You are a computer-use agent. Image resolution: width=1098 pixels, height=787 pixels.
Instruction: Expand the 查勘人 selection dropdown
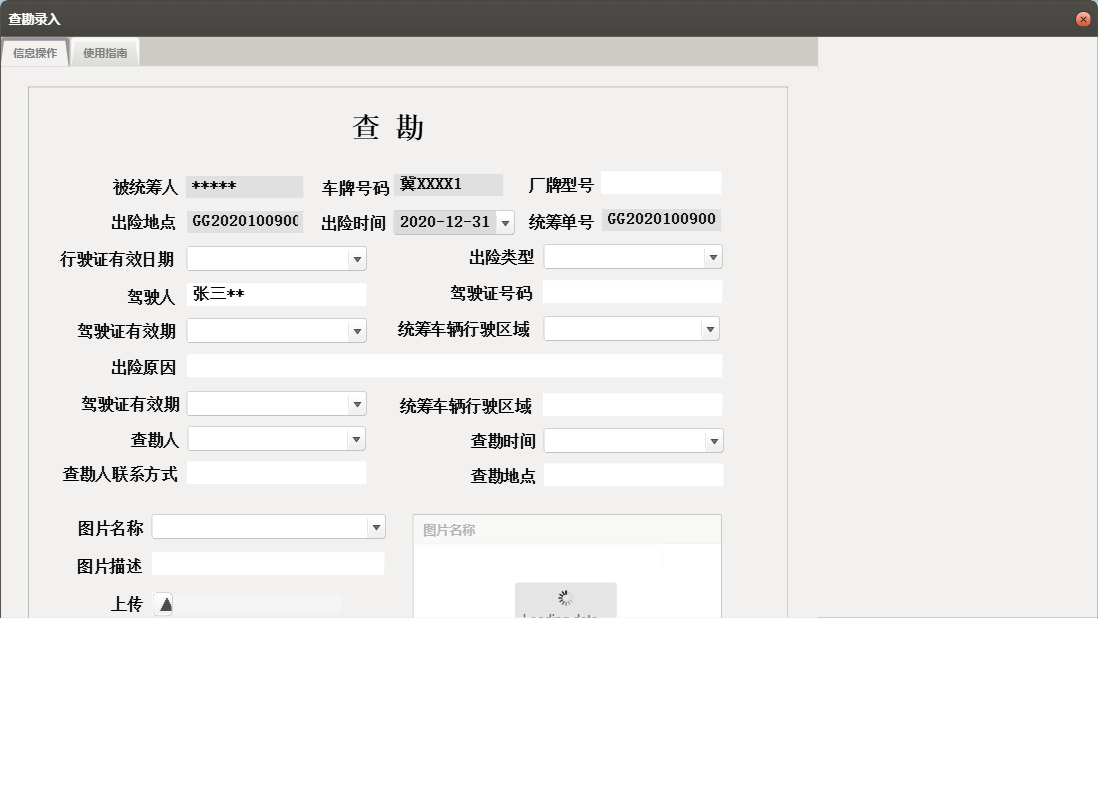(358, 438)
